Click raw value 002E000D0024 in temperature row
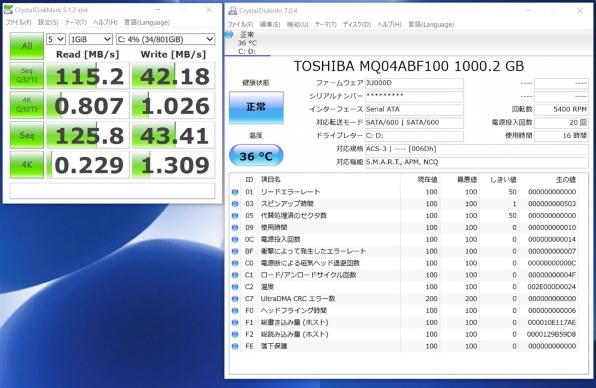Image resolution: width=596 pixels, height=388 pixels. [x=552, y=287]
